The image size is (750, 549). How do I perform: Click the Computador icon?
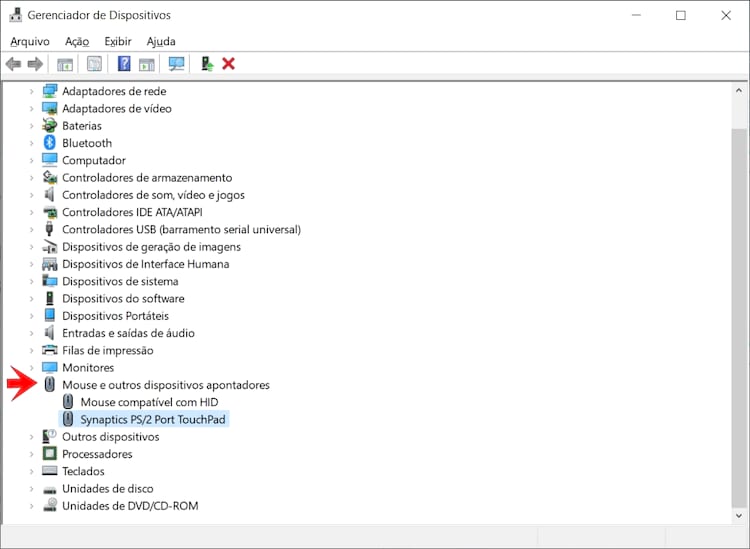[x=49, y=160]
